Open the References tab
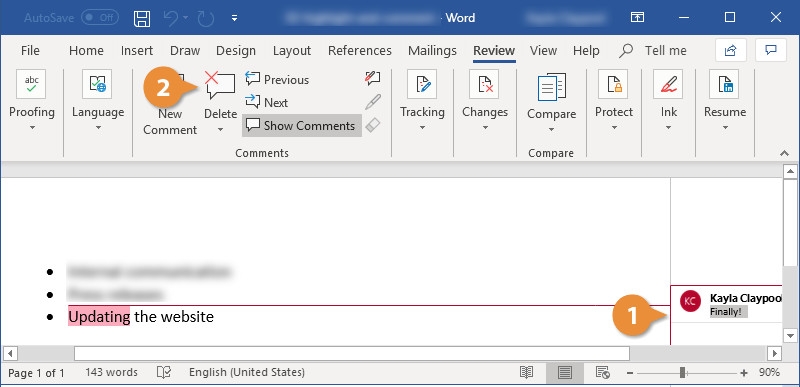Screen dimensions: 800x387 click(360, 50)
